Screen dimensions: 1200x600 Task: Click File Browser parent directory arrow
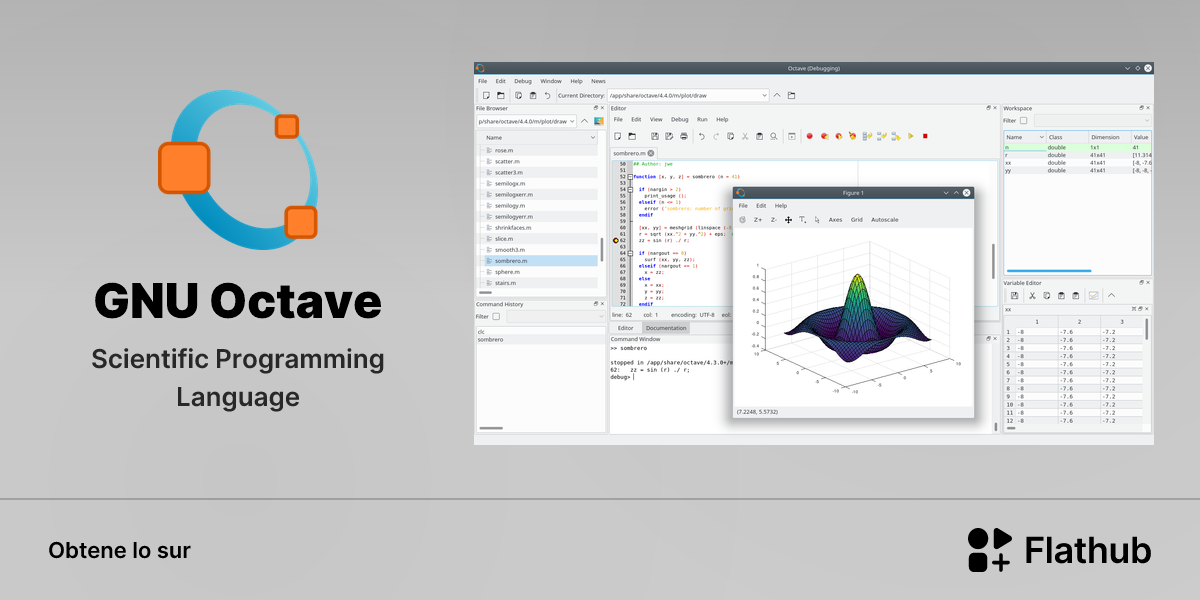pos(584,121)
